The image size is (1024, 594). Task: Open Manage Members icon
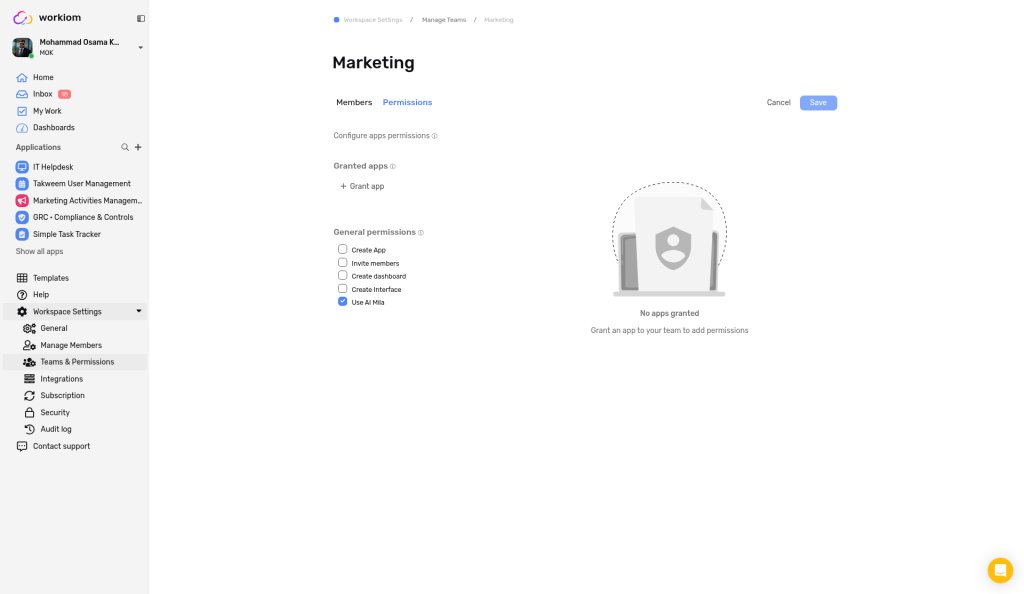pyautogui.click(x=29, y=345)
